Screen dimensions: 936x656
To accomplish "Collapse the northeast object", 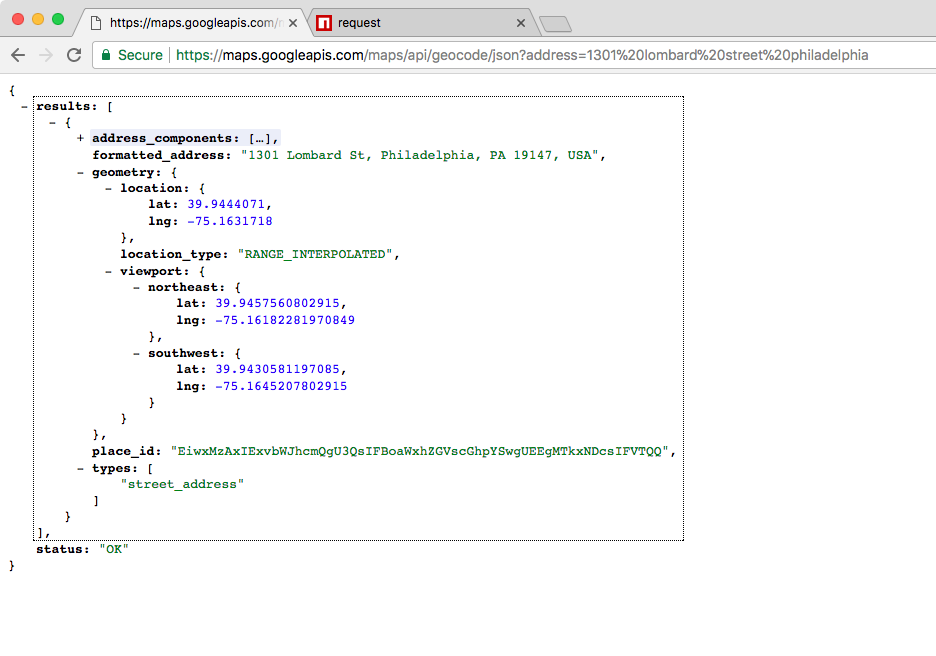I will (x=136, y=287).
